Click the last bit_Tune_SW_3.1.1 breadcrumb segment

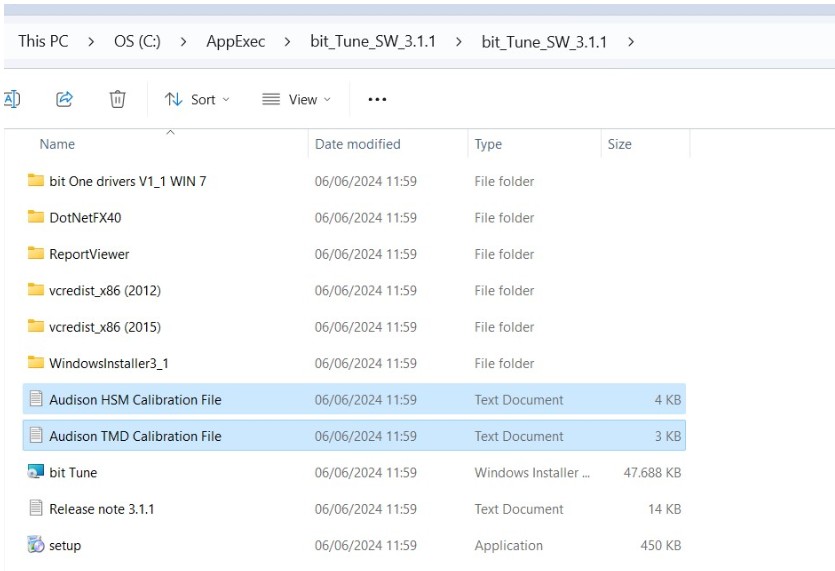(x=544, y=42)
